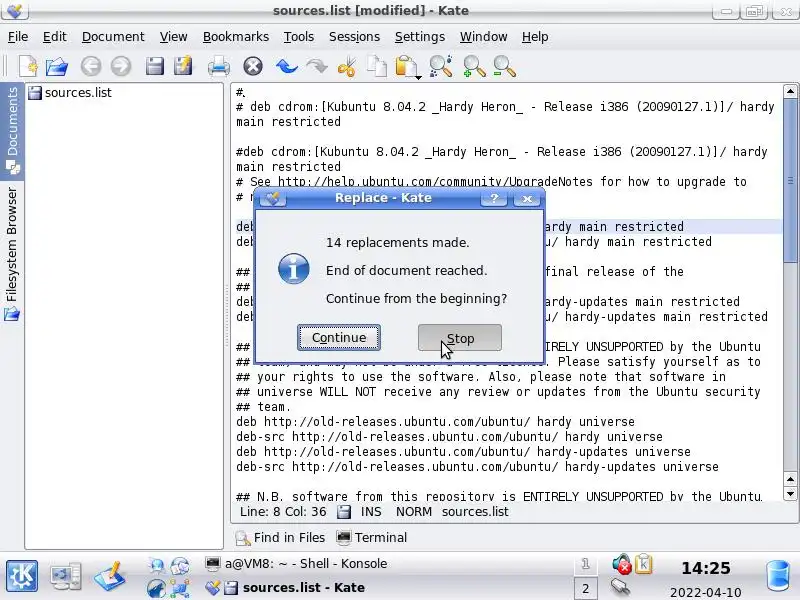Click Stop in the Replace dialog
The height and width of the screenshot is (600, 800).
460,338
